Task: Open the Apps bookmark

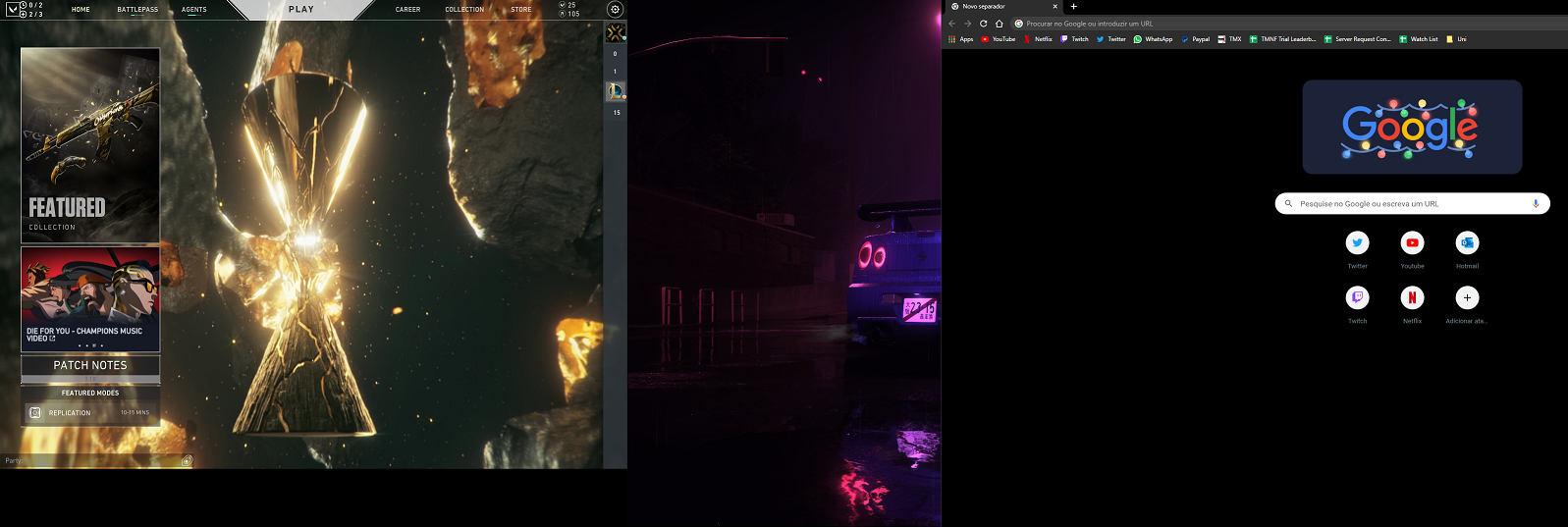Action: pos(961,39)
